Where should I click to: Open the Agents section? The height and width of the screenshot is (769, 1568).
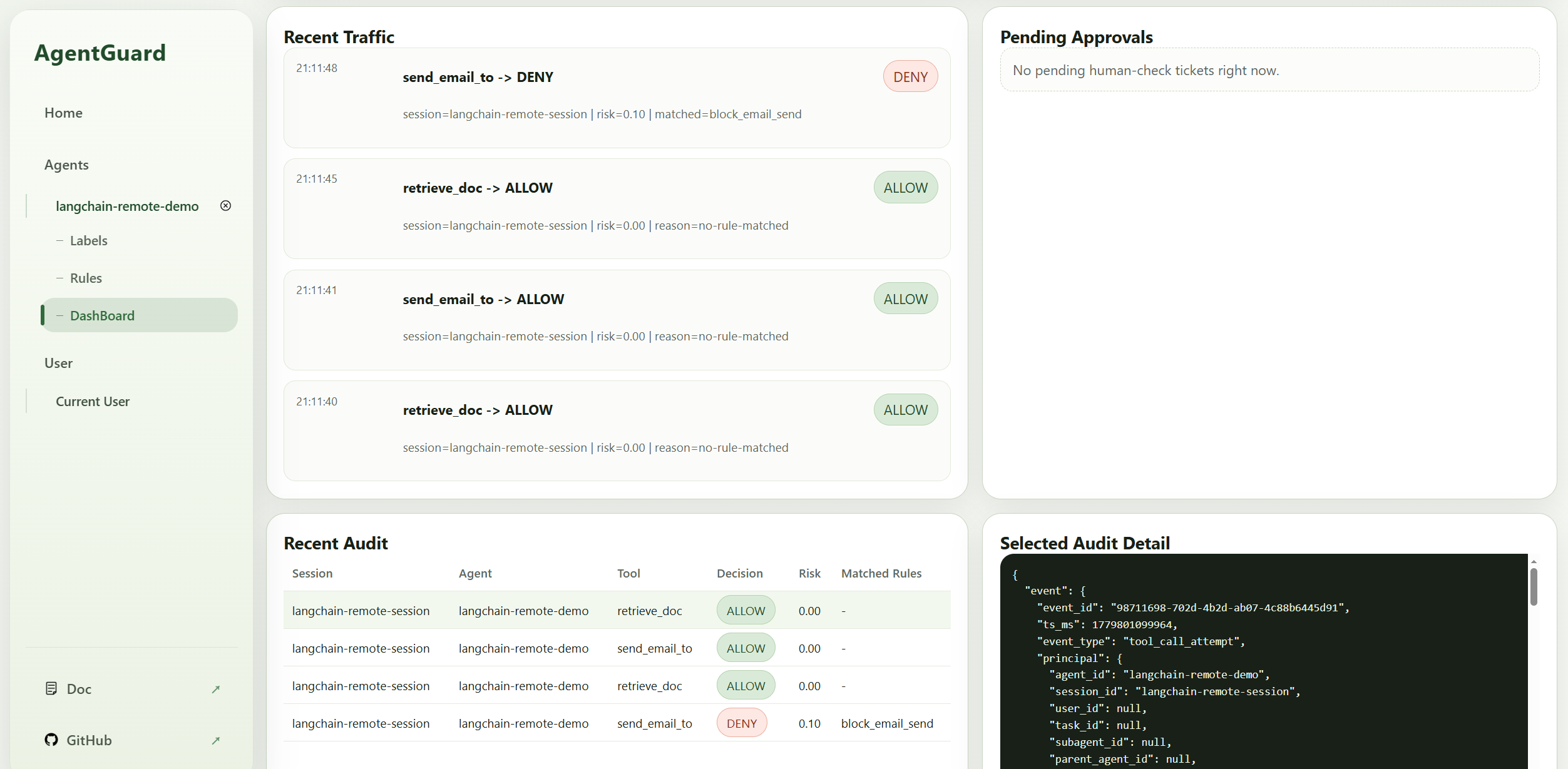tap(66, 165)
